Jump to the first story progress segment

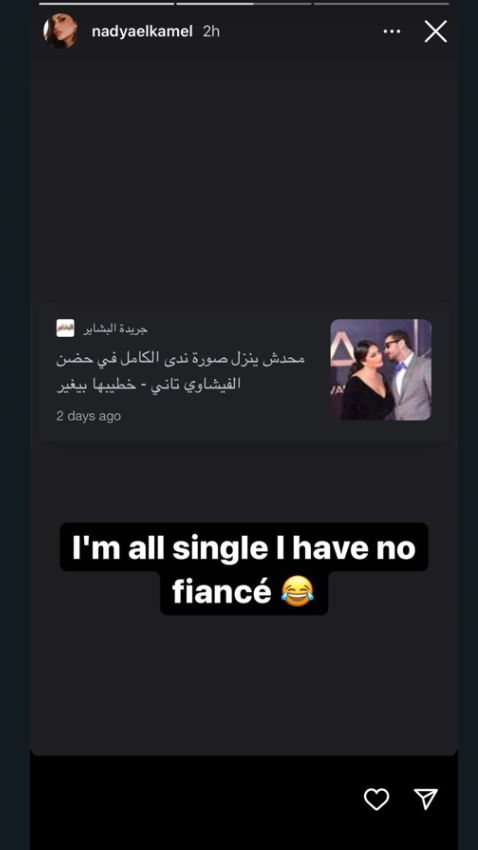[x=107, y=4]
